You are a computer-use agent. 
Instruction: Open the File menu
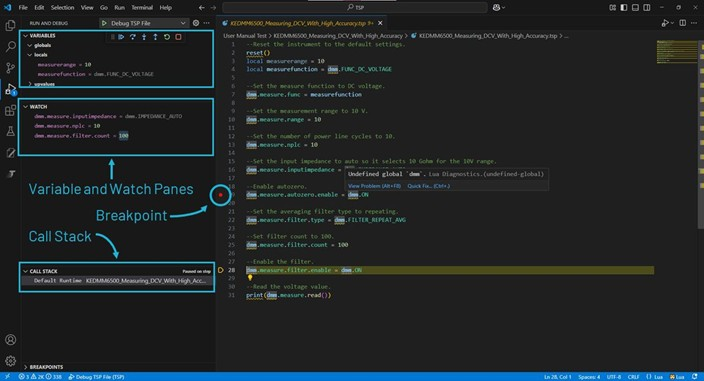tap(23, 8)
